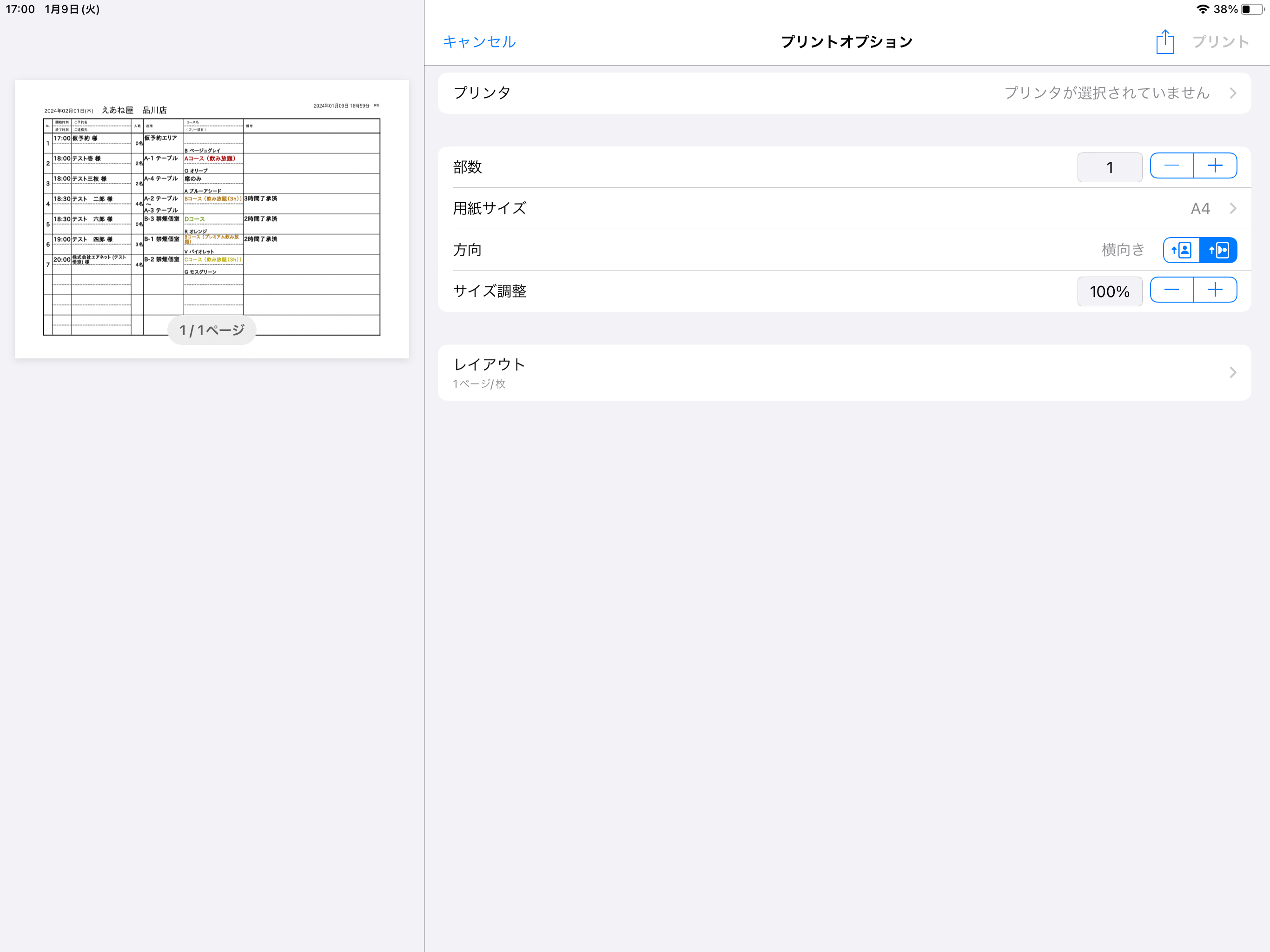Tap the プリンタが選択されていません text
Viewport: 1270px width, 952px height.
click(1107, 93)
